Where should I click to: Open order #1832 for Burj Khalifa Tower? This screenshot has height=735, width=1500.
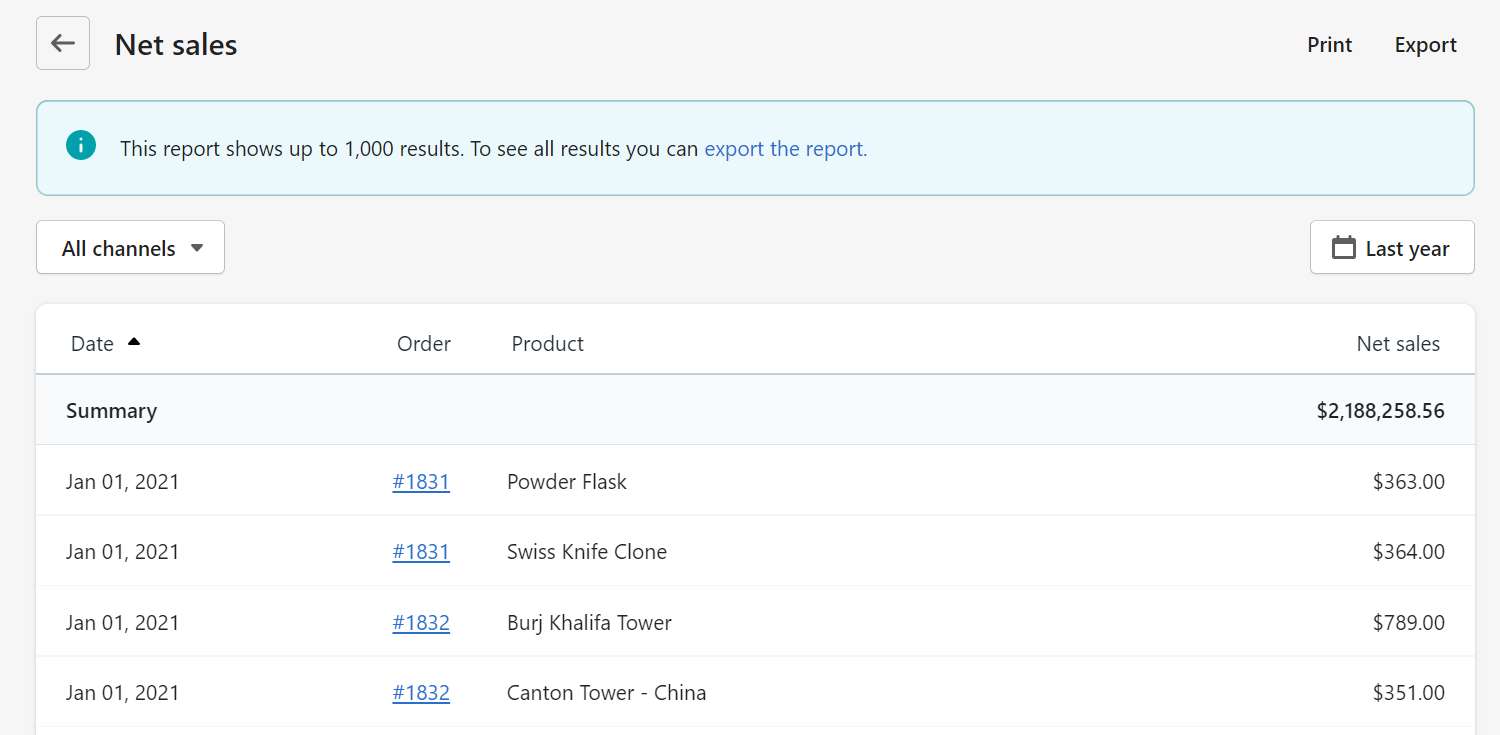click(x=421, y=623)
